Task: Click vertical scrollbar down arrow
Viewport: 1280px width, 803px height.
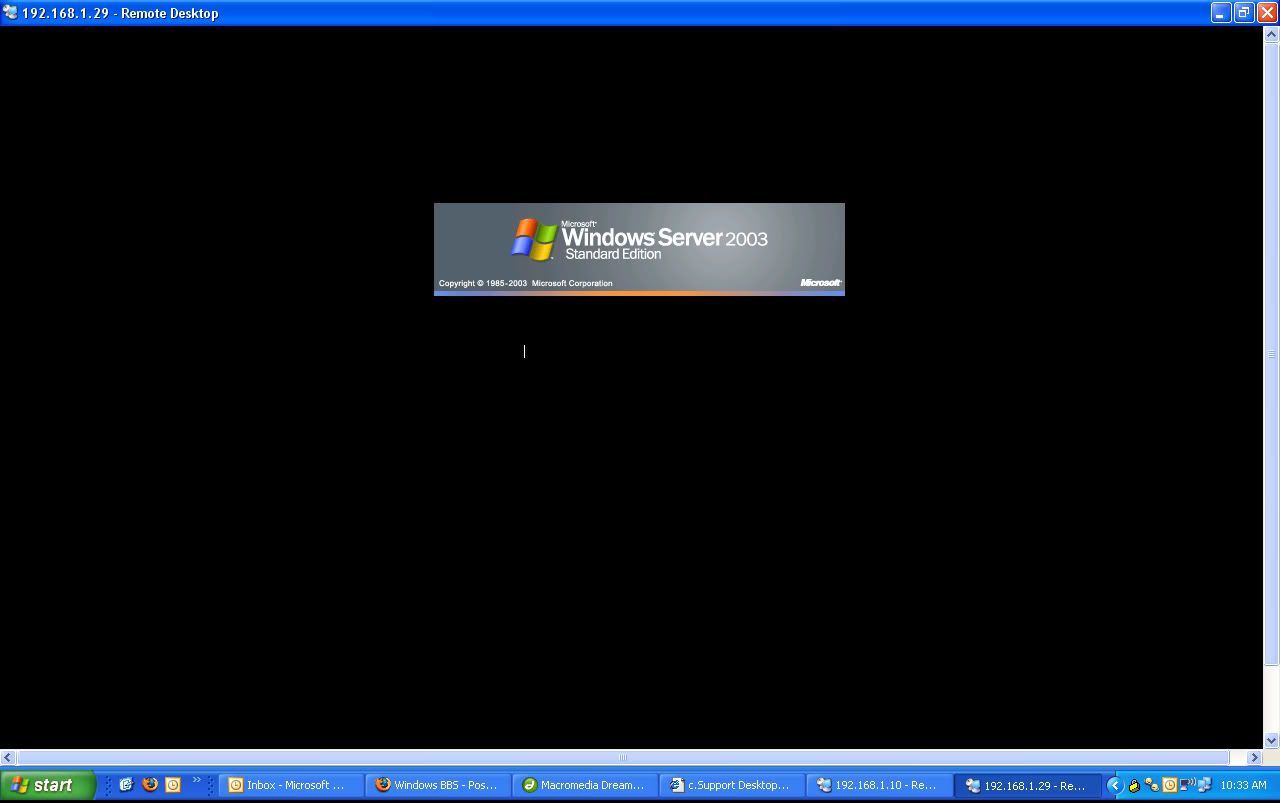Action: point(1272,741)
